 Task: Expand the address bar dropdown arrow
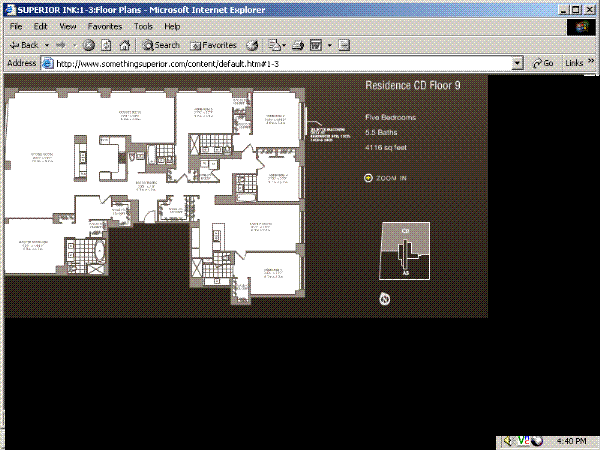[x=517, y=62]
